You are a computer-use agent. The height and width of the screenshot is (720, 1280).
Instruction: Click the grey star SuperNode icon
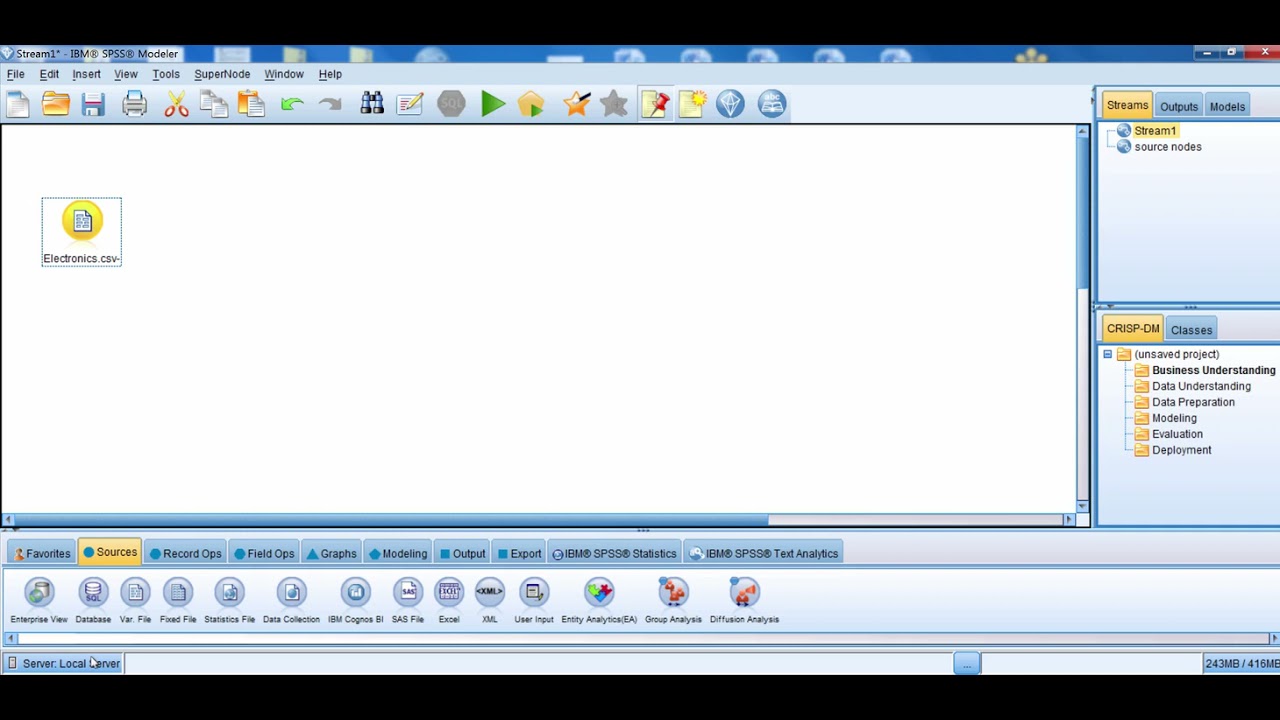pyautogui.click(x=614, y=104)
